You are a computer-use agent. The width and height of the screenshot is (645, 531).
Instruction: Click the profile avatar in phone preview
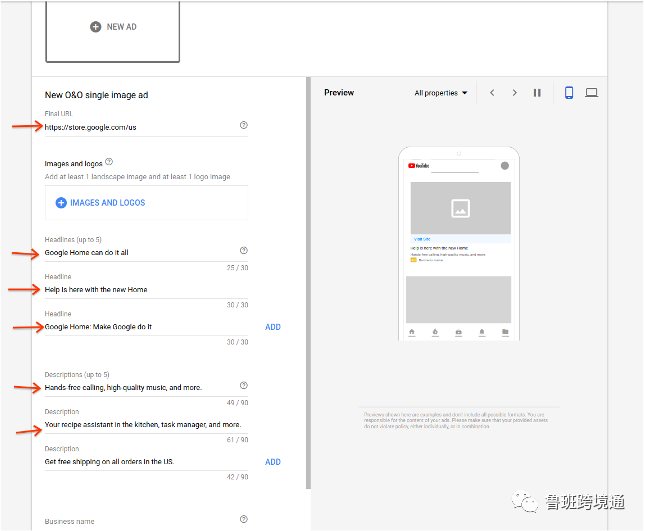click(x=505, y=166)
